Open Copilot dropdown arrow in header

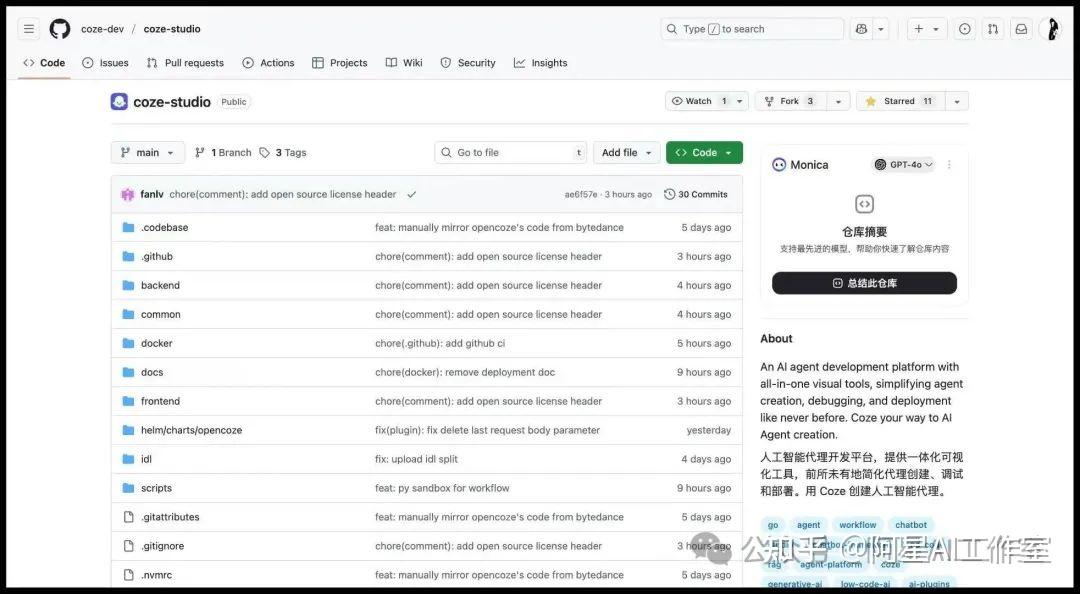(x=880, y=29)
